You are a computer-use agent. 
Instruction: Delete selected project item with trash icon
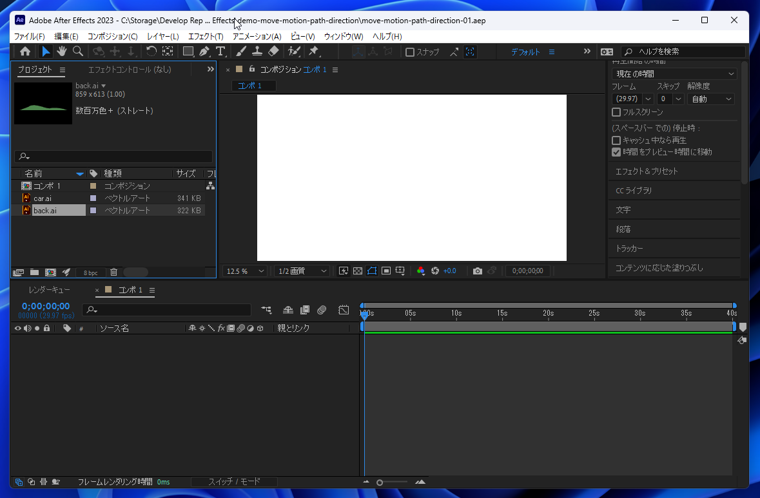coord(113,273)
